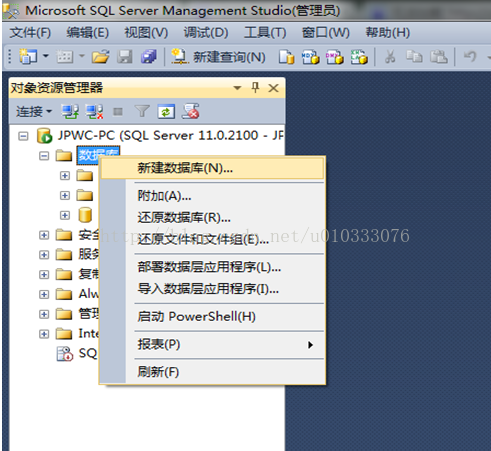Open the 调试(D) menu
The height and width of the screenshot is (451, 491).
point(206,33)
